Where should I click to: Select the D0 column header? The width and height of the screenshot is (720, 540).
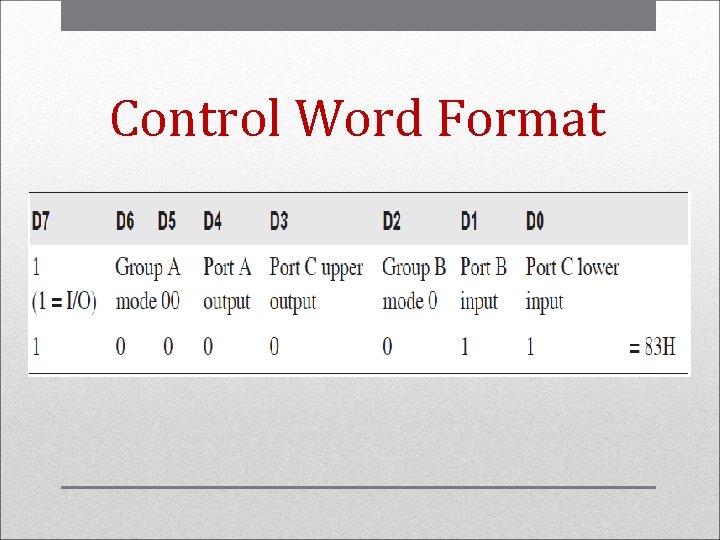[x=535, y=221]
